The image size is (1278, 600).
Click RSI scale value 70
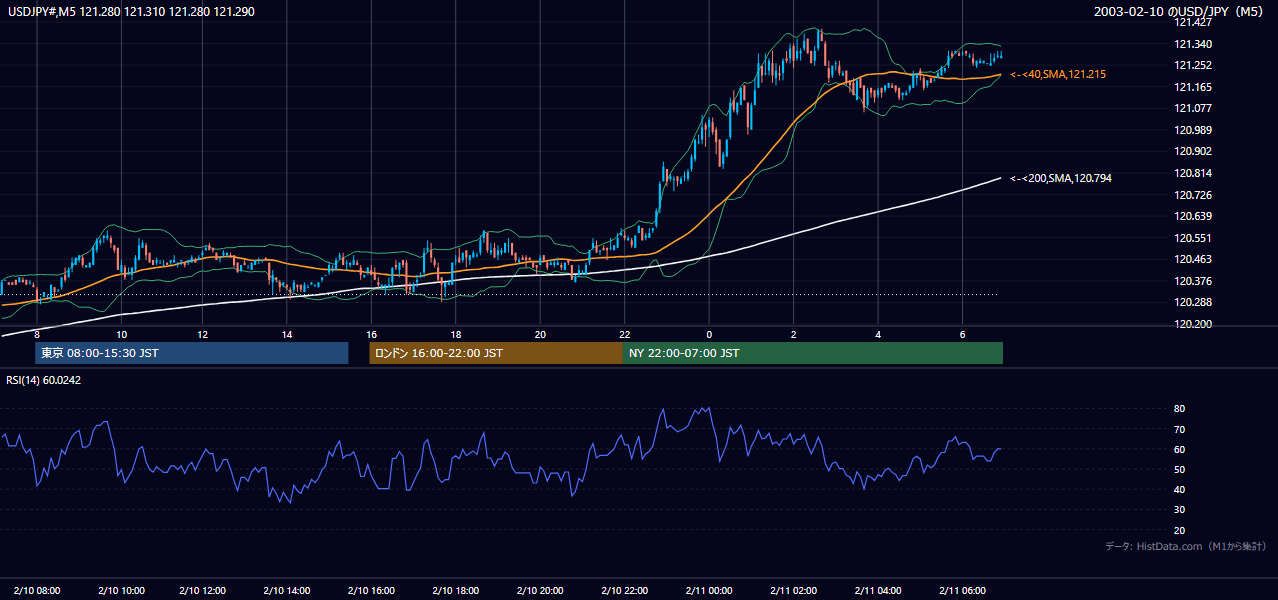pos(1179,429)
